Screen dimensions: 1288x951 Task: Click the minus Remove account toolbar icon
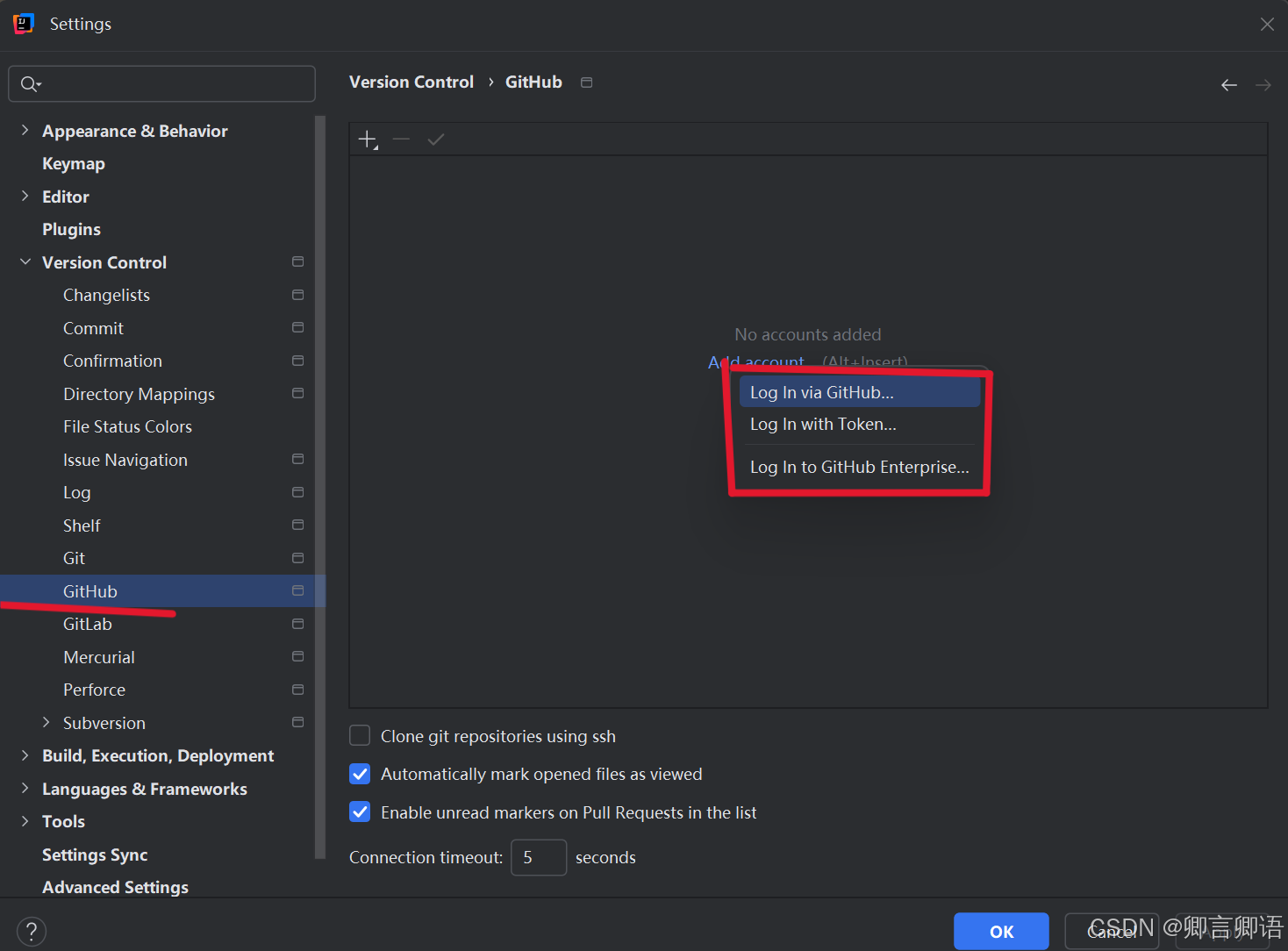[401, 139]
